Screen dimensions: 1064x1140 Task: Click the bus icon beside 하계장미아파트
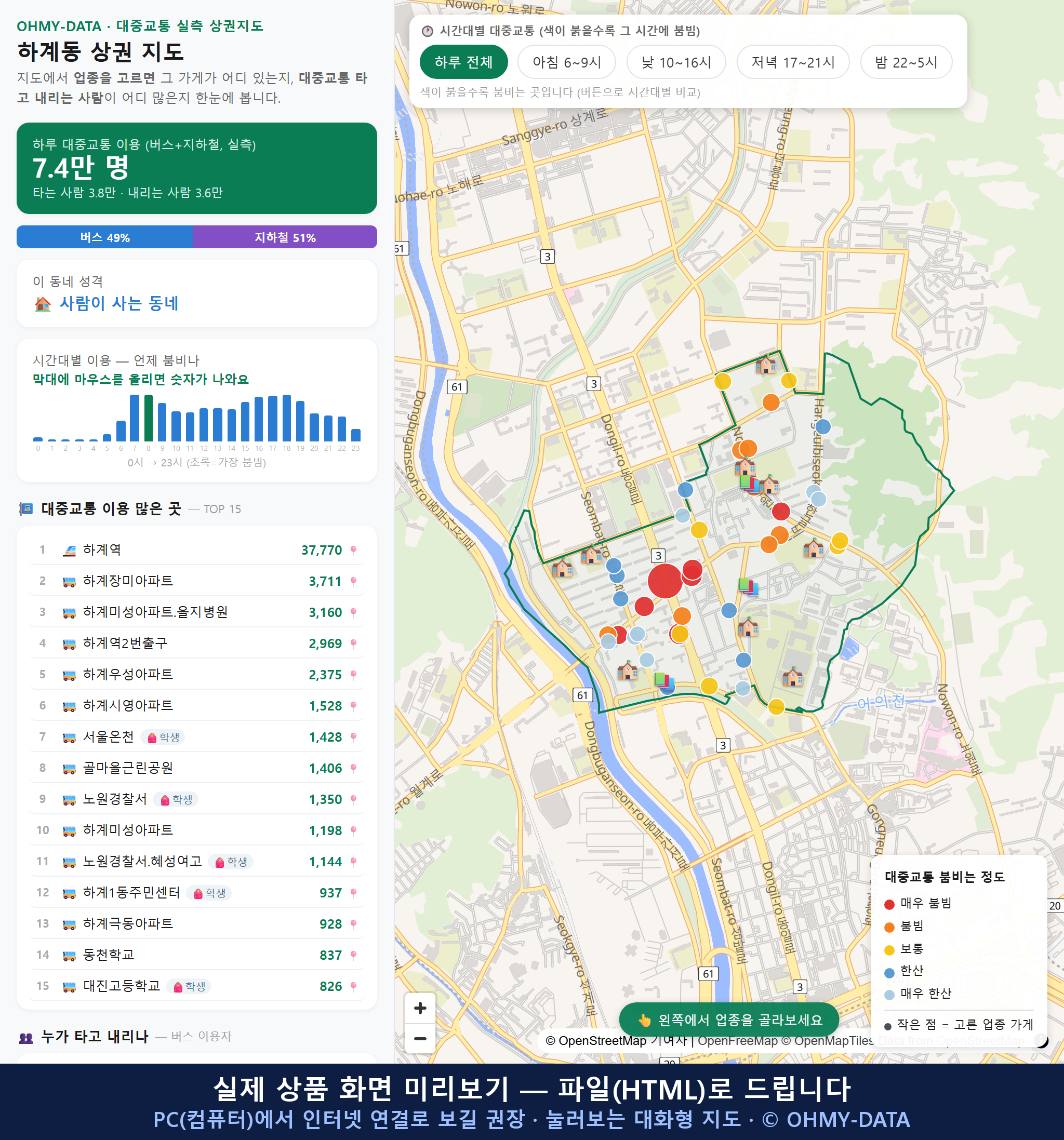(69, 582)
